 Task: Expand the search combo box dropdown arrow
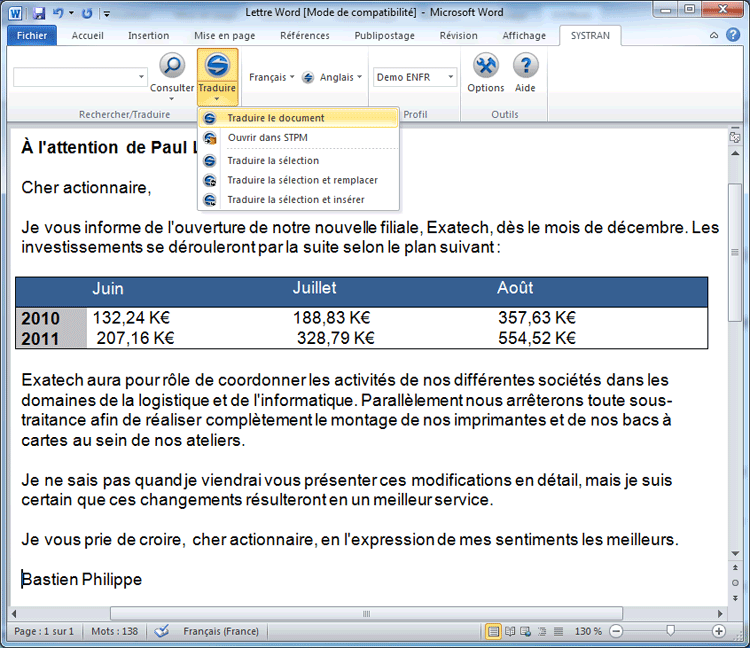pos(141,77)
